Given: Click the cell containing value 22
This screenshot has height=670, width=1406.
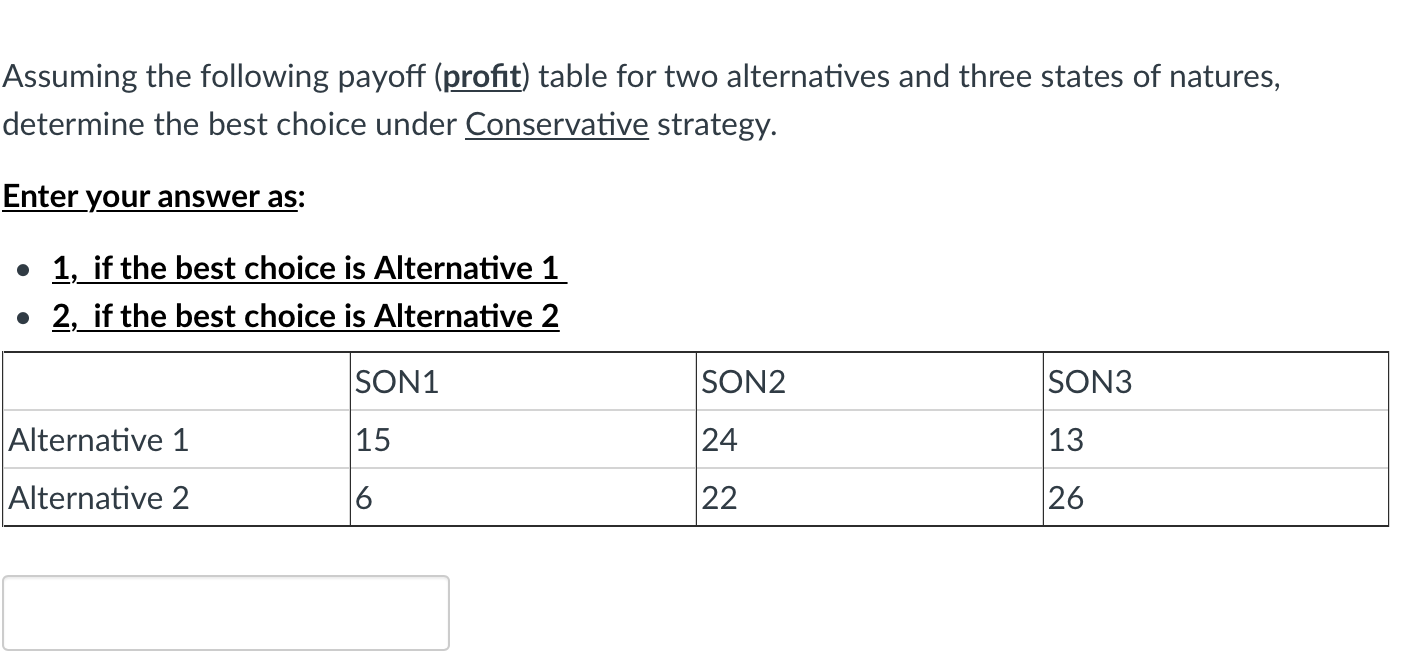Looking at the screenshot, I should (719, 498).
